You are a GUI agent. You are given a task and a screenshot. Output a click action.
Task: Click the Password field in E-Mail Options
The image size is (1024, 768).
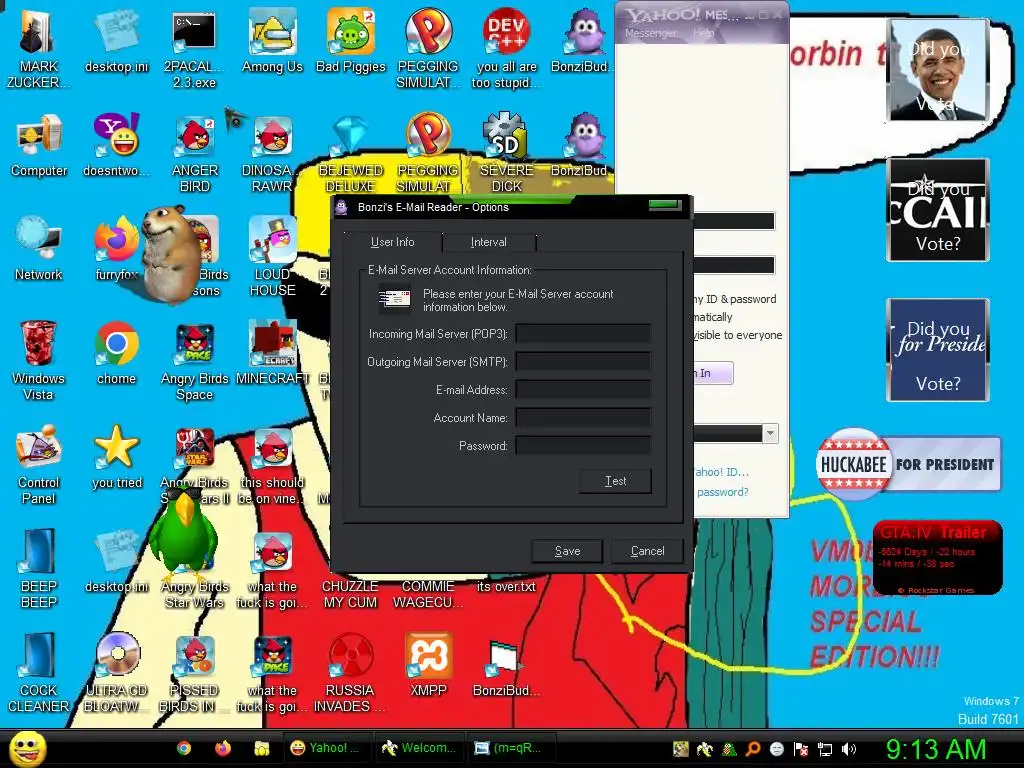coord(583,446)
